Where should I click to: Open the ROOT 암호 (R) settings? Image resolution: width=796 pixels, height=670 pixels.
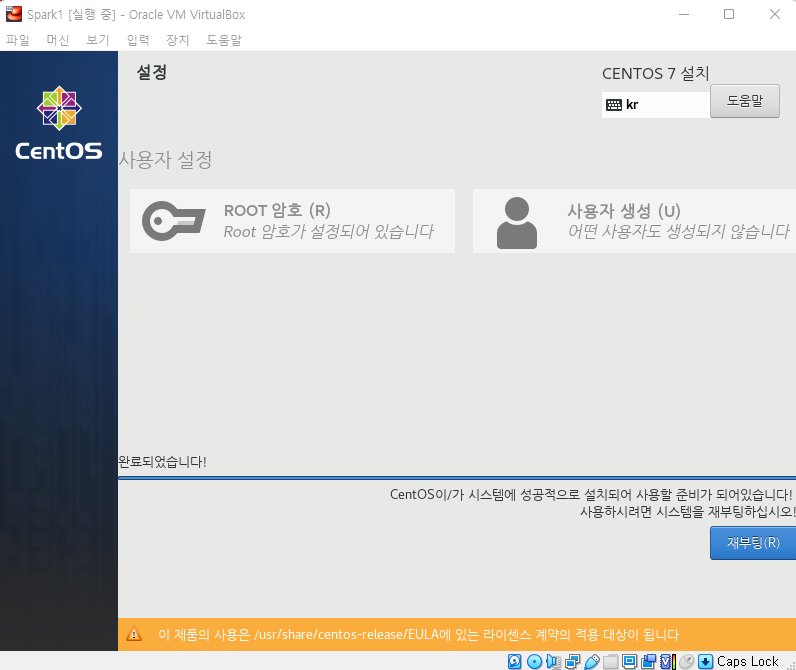pos(292,221)
